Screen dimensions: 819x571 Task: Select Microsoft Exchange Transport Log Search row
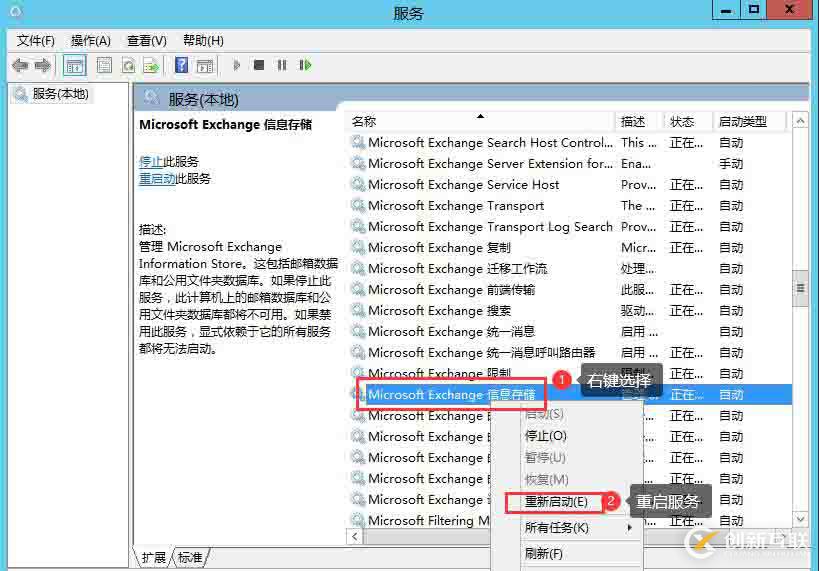[568, 226]
